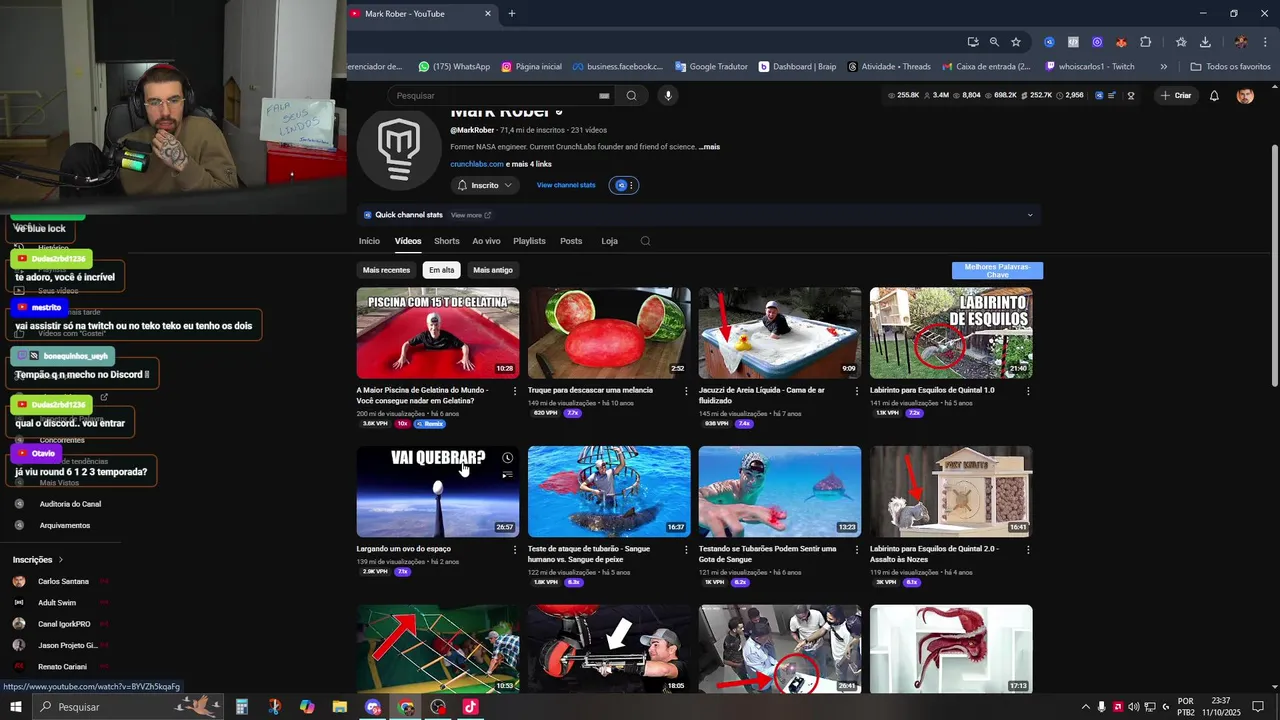Open 'Renato Cariani' subscription channel
Screen dimensions: 1280x720
pyautogui.click(x=62, y=667)
